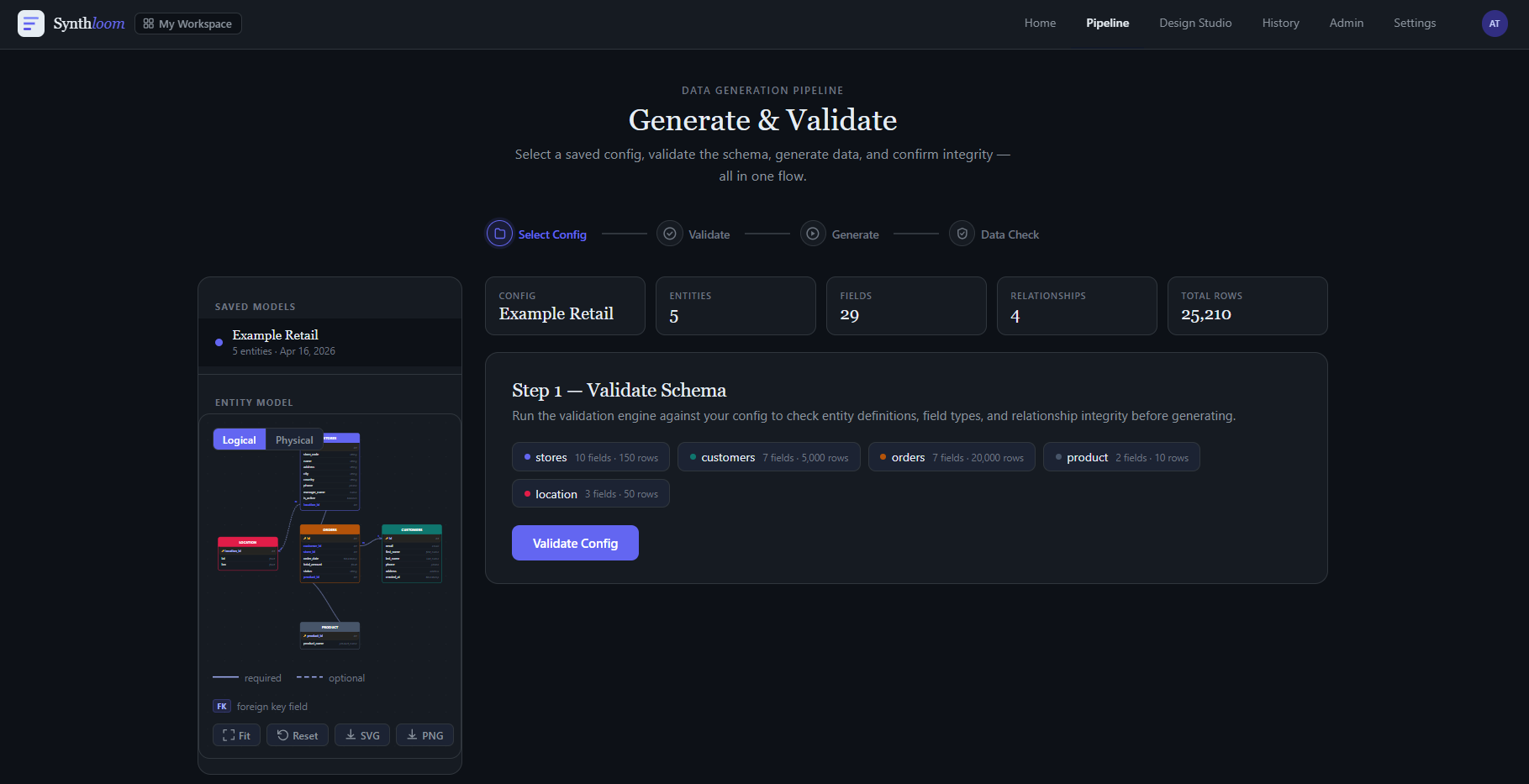Image resolution: width=1529 pixels, height=784 pixels.
Task: Click the ENTITY MODEL section label
Action: click(254, 403)
